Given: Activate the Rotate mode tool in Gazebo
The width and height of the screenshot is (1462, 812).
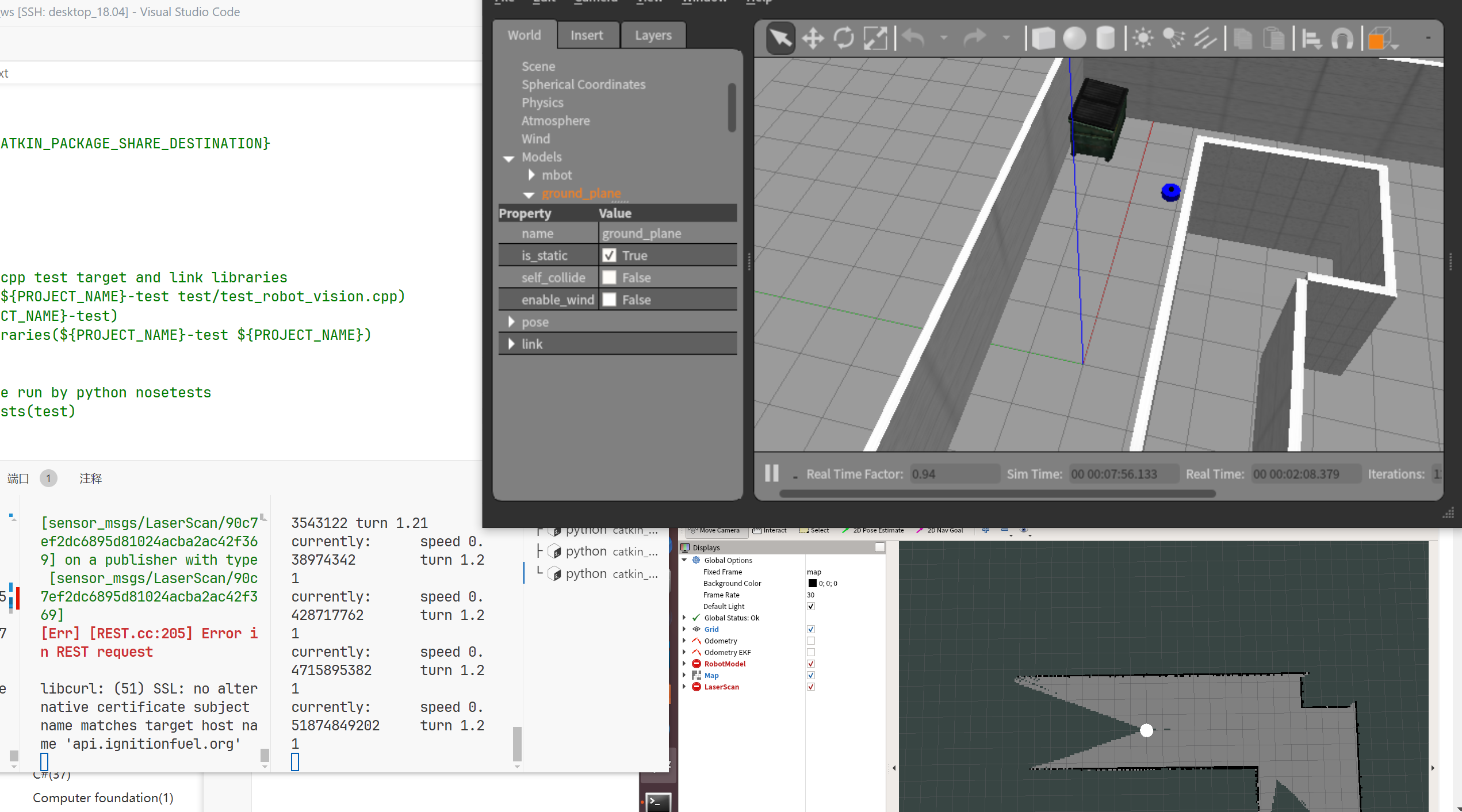Looking at the screenshot, I should (844, 39).
